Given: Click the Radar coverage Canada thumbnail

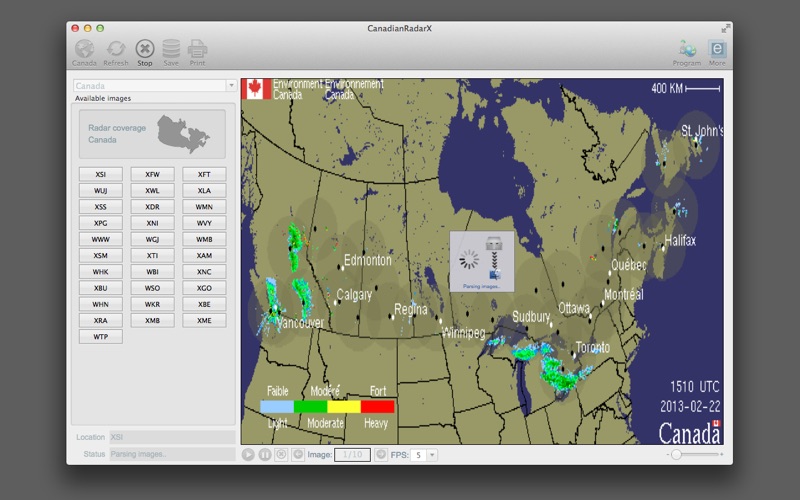Looking at the screenshot, I should coord(152,134).
